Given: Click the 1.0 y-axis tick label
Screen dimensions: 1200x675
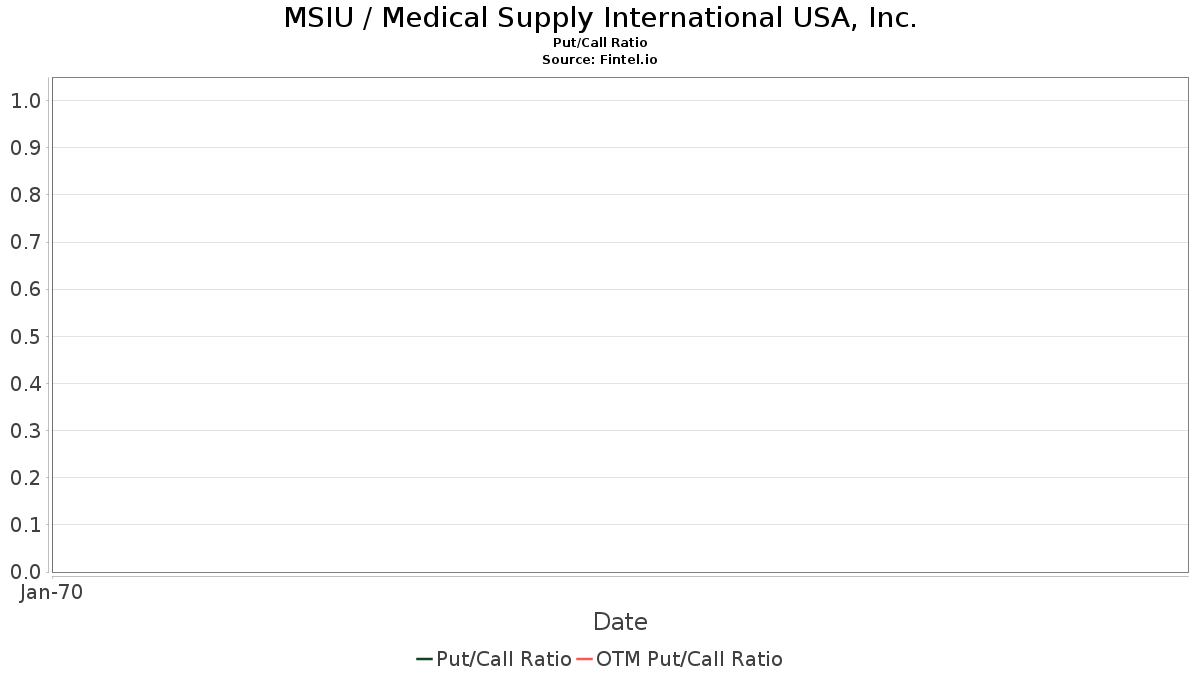Looking at the screenshot, I should pyautogui.click(x=25, y=100).
